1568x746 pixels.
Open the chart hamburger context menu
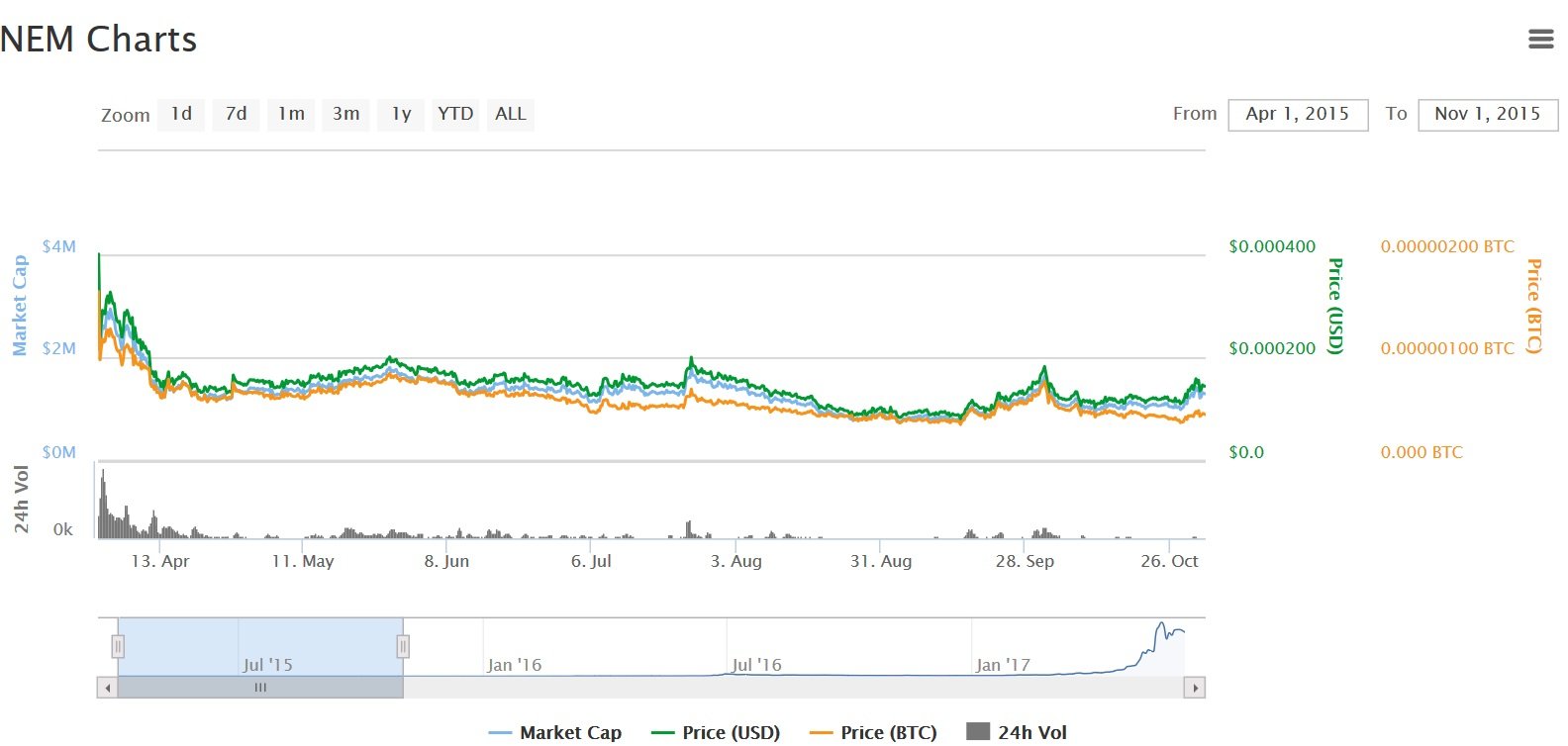(x=1540, y=40)
